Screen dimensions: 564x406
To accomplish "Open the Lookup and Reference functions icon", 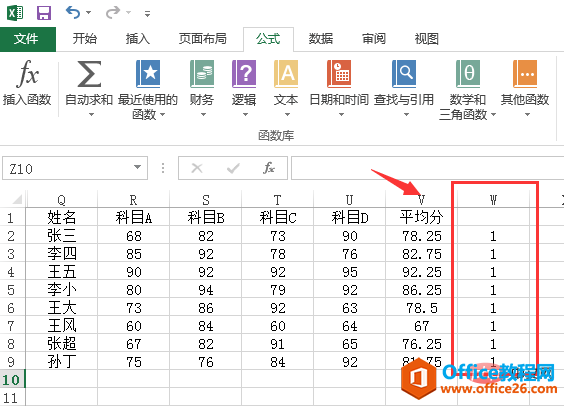I will click(404, 74).
